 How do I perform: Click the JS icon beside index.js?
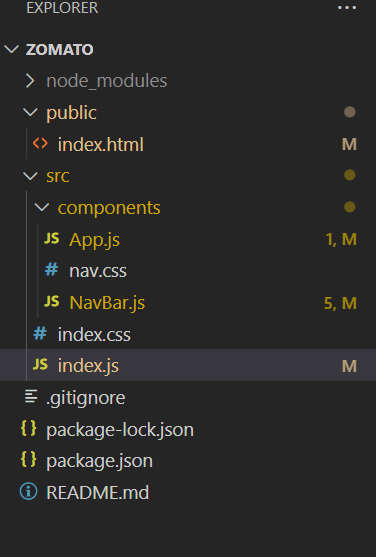40,365
